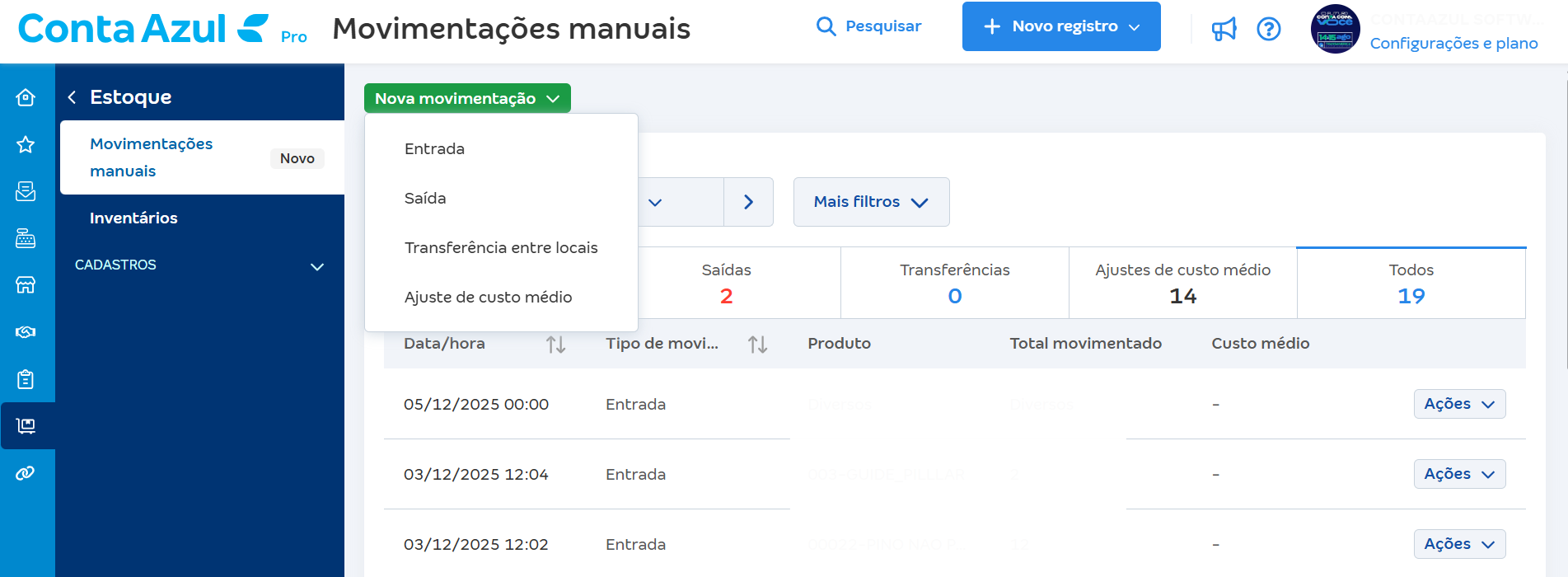
Task: Click the Produto column header
Action: [x=839, y=344]
